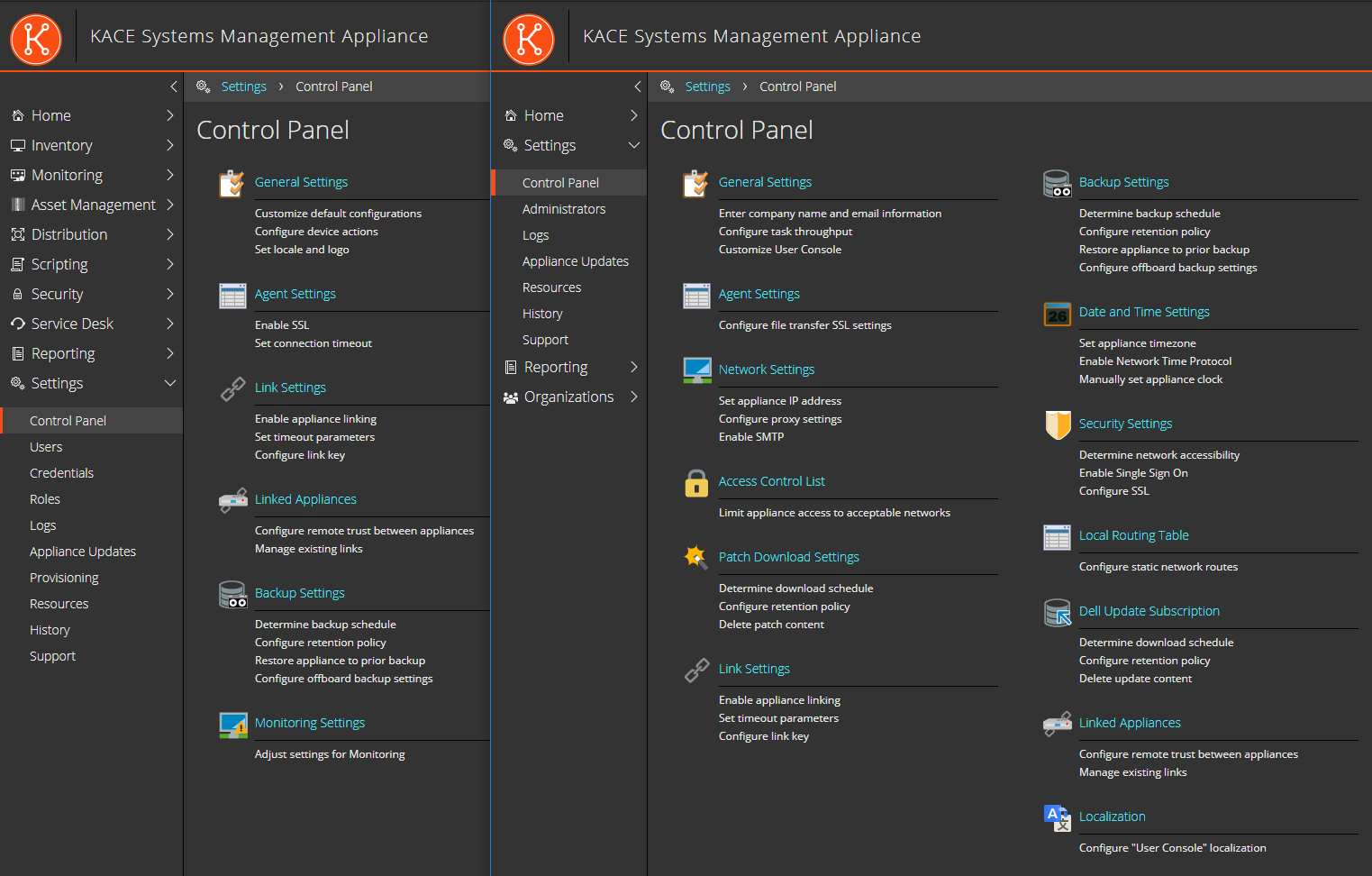The image size is (1372, 876).
Task: Expand the Organizations menu chevron
Action: [x=634, y=397]
